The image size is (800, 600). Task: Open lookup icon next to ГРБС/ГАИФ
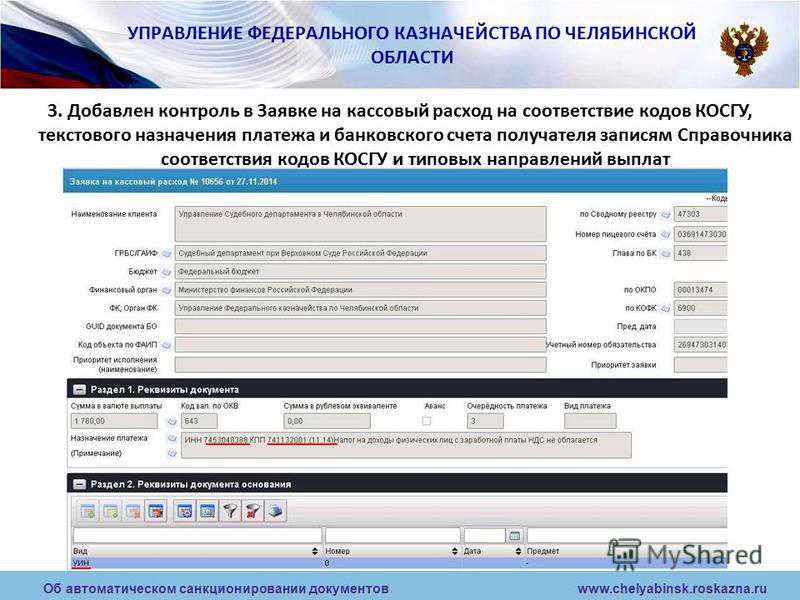coord(166,254)
